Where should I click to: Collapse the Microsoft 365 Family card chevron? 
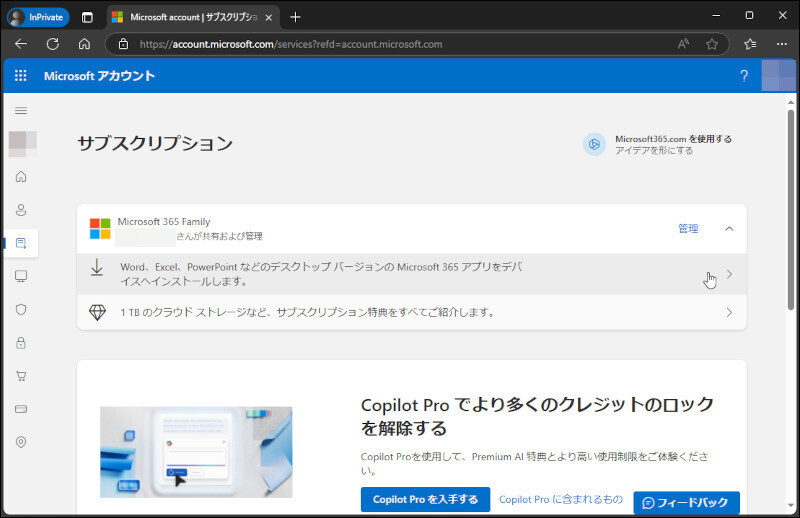click(729, 229)
